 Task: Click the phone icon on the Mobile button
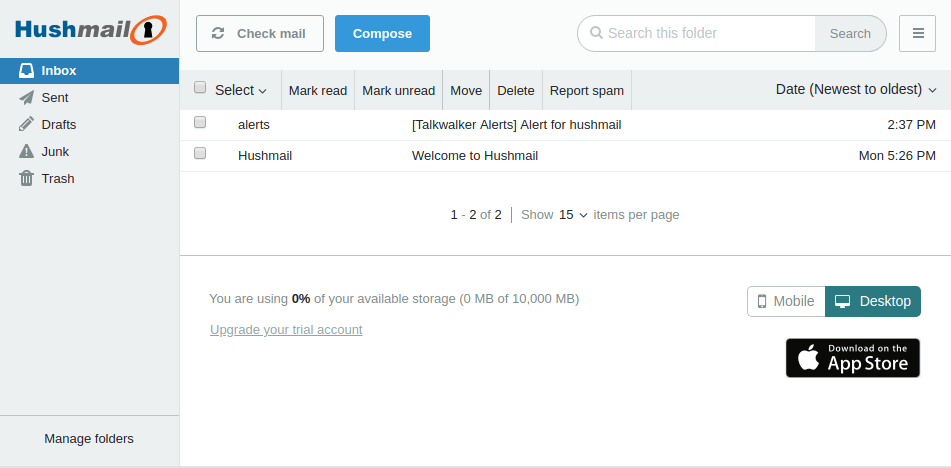(x=762, y=301)
